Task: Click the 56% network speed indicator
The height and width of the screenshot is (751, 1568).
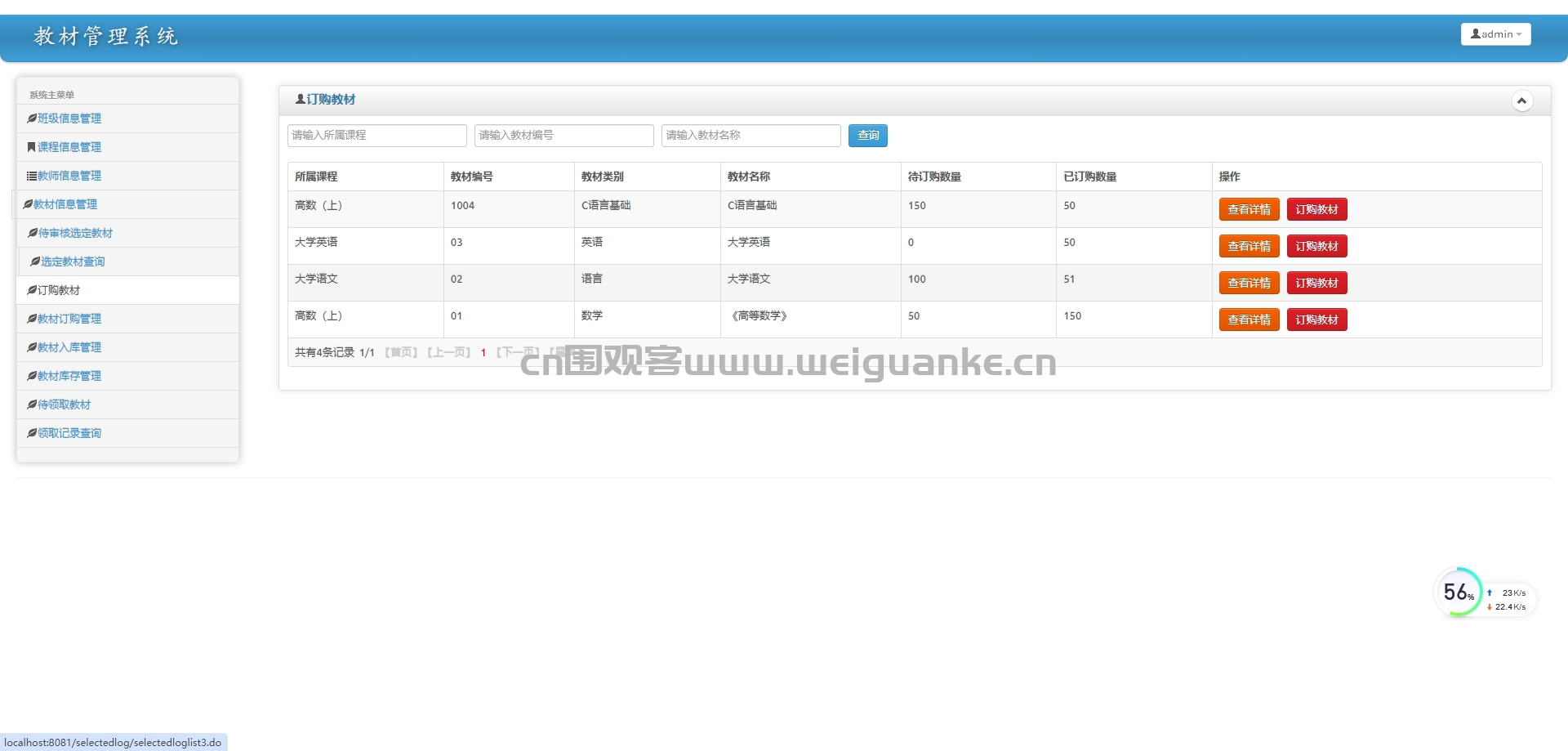Action: click(x=1461, y=592)
